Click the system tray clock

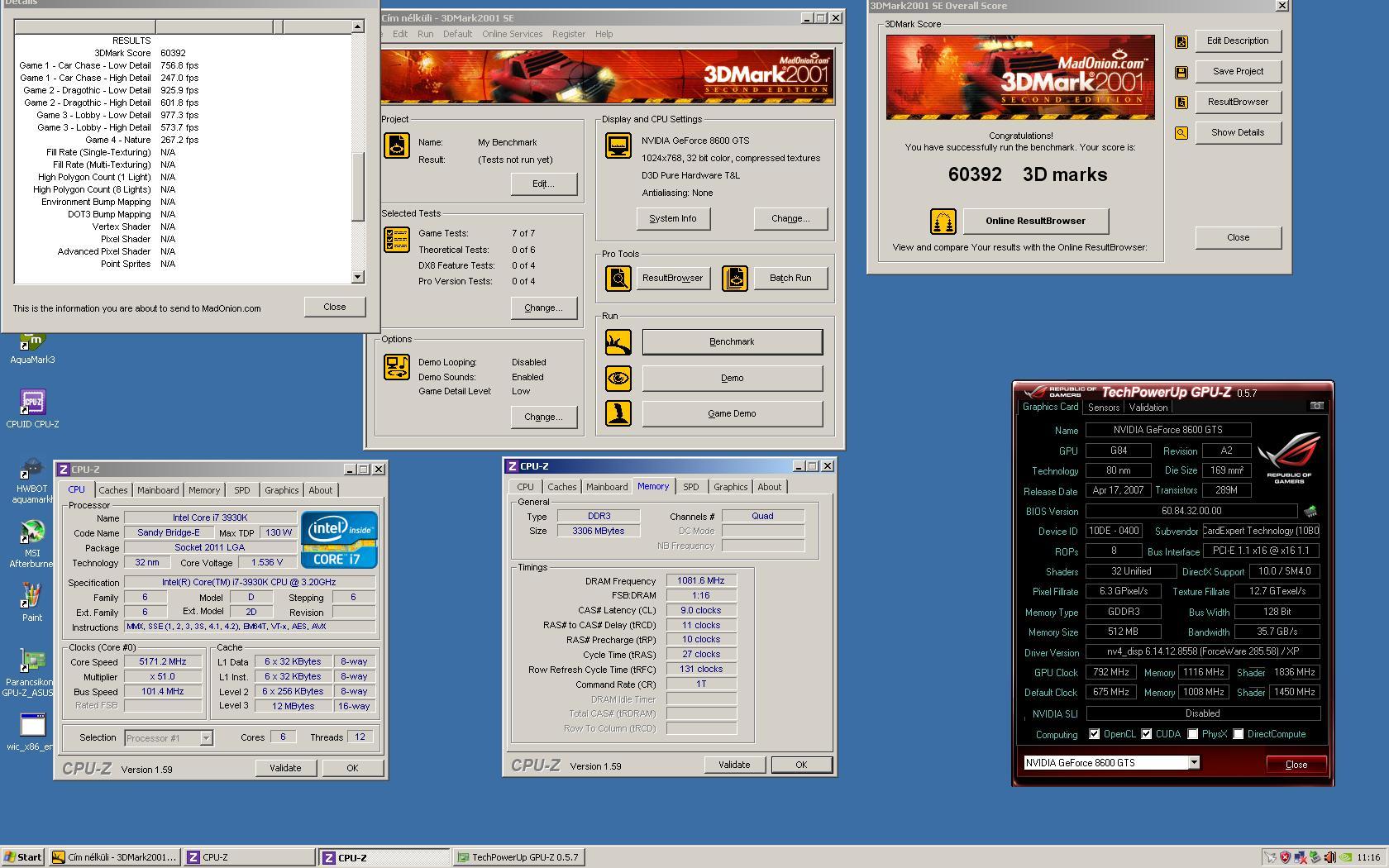click(x=1368, y=857)
